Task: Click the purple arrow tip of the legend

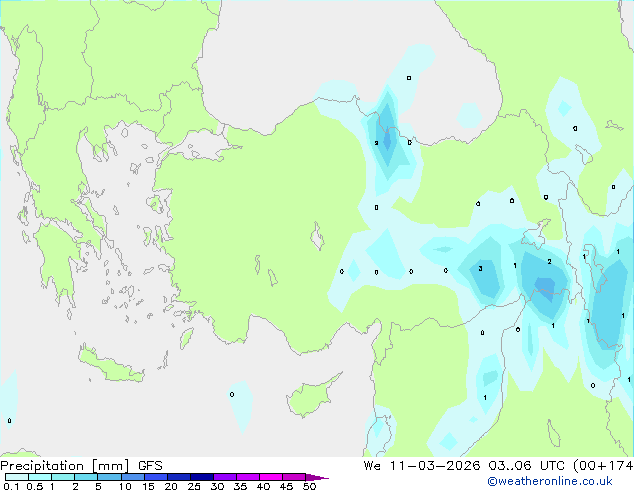Action: pos(317,477)
